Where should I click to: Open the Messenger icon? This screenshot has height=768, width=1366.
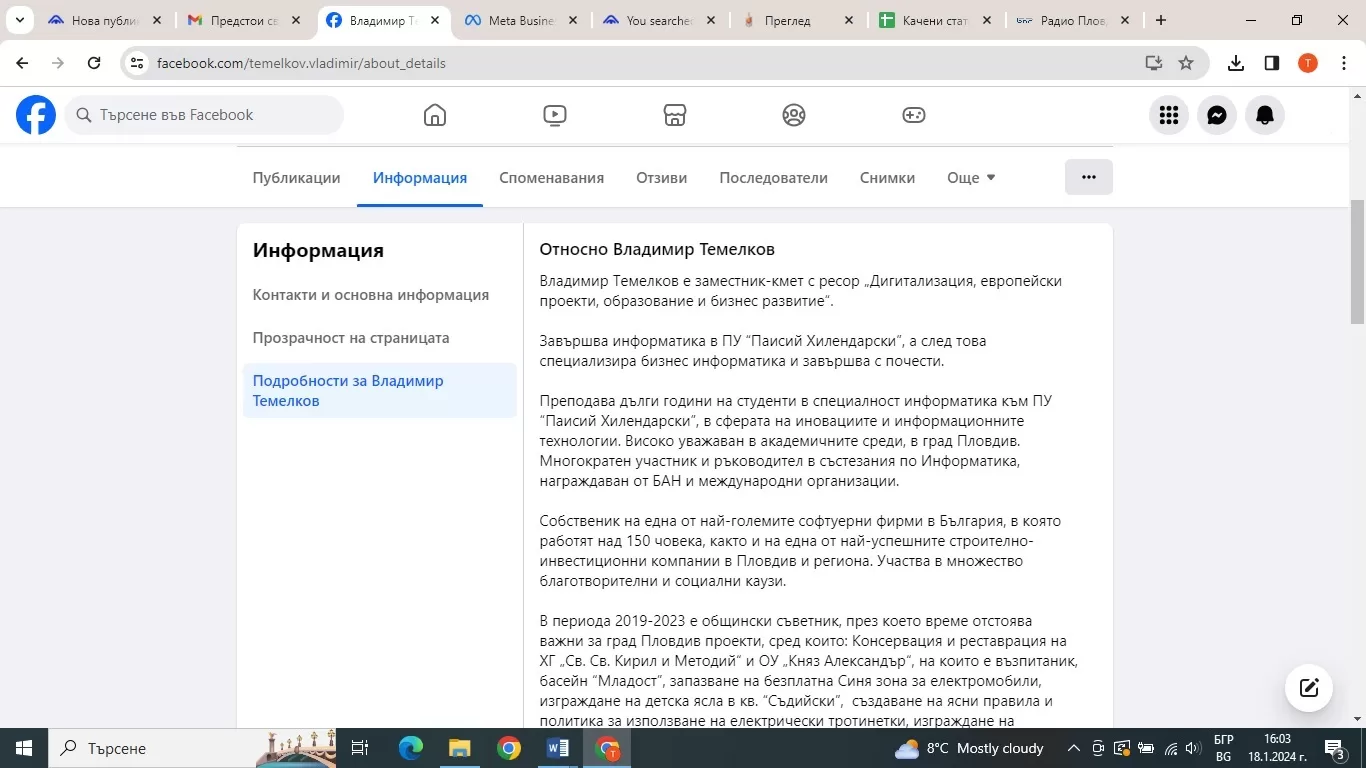pos(1217,115)
